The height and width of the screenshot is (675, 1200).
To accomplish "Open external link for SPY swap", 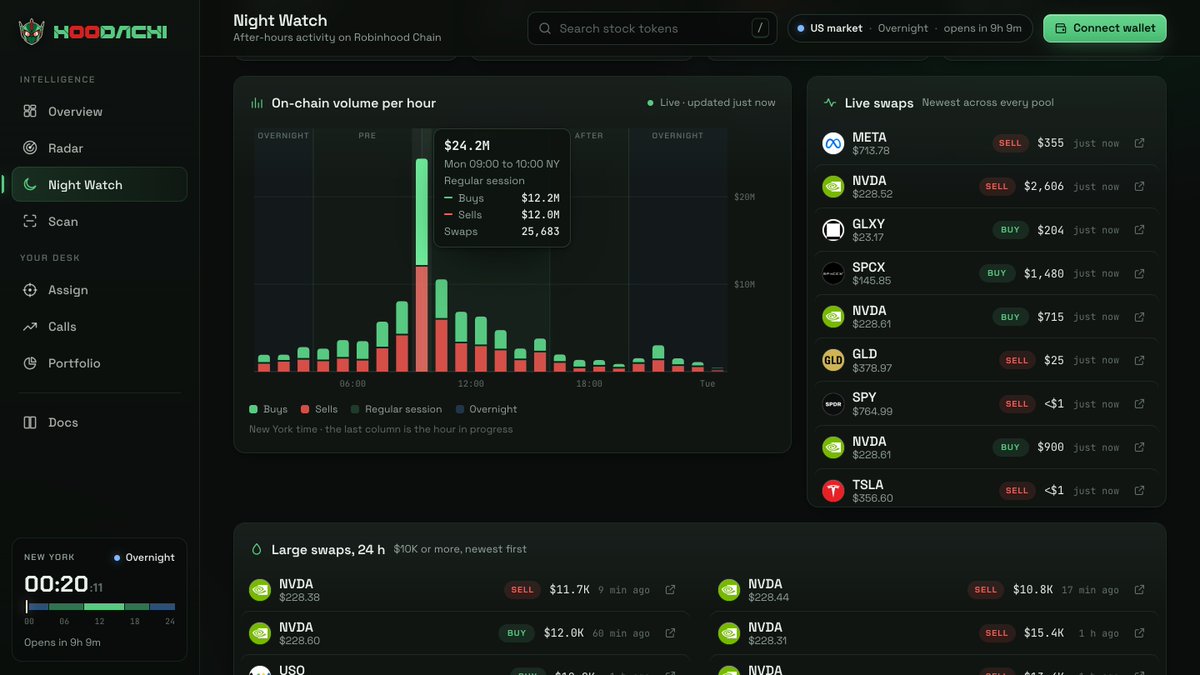I will pyautogui.click(x=1139, y=404).
